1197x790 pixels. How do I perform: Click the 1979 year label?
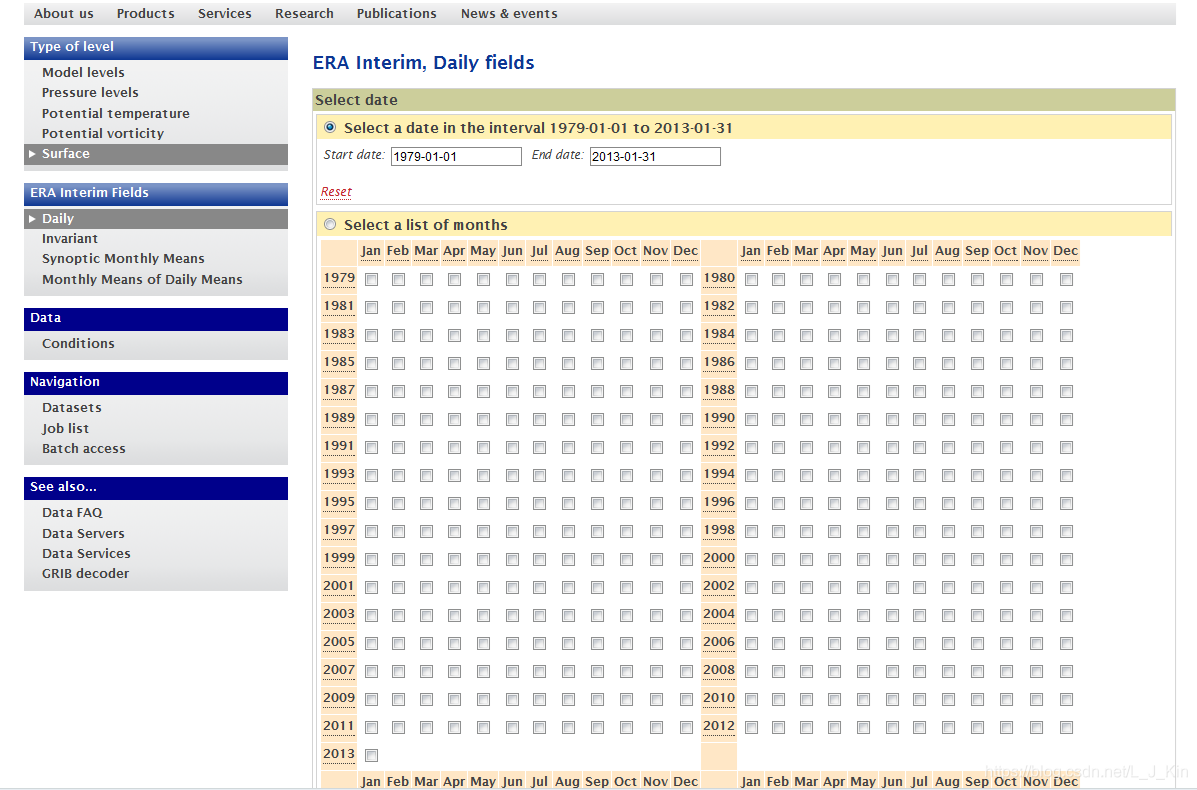point(339,279)
